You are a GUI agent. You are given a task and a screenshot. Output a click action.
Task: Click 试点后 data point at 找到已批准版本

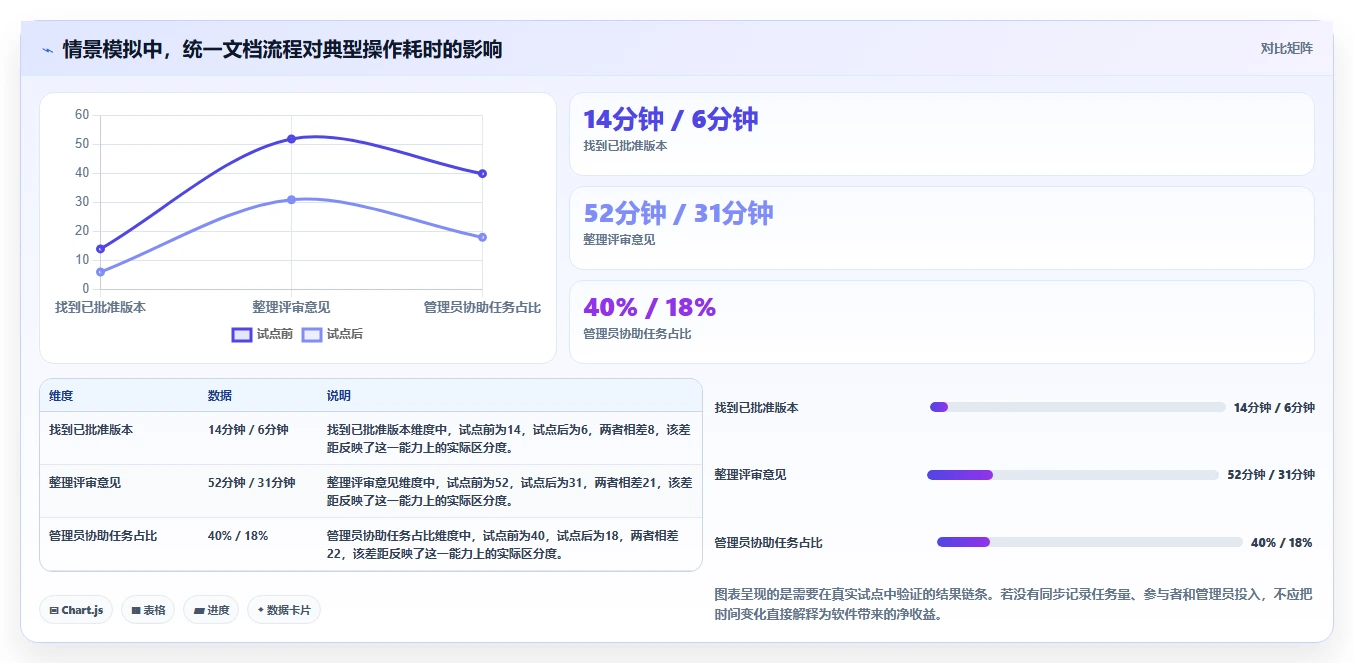(100, 271)
